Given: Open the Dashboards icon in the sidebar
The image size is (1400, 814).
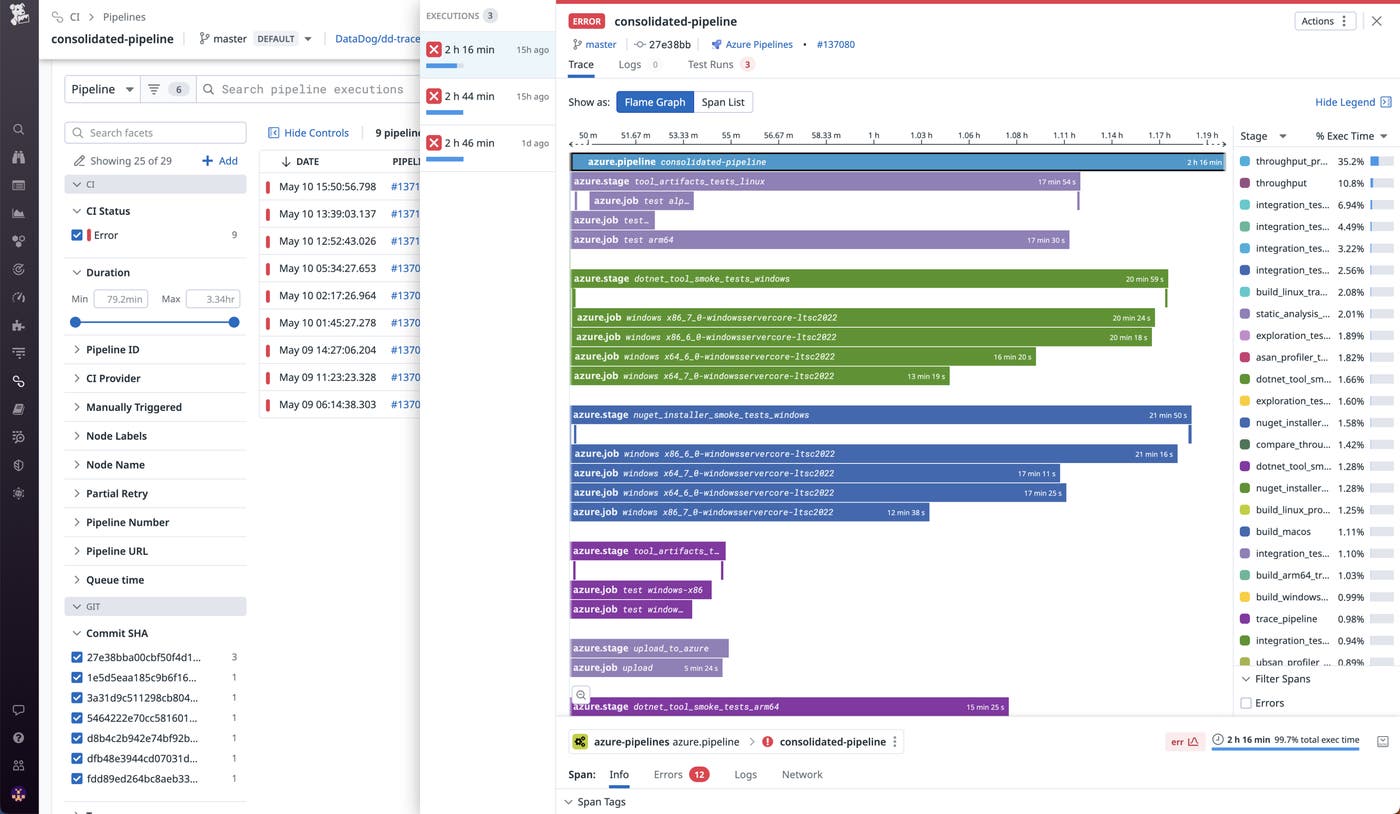Looking at the screenshot, I should tap(18, 185).
